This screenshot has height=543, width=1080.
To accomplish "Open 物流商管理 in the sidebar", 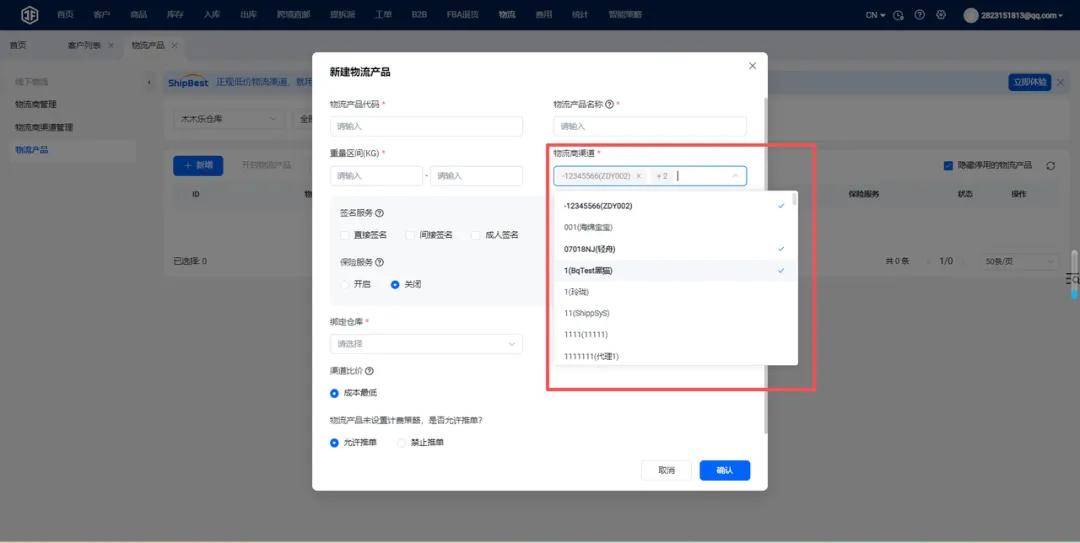I will (36, 104).
